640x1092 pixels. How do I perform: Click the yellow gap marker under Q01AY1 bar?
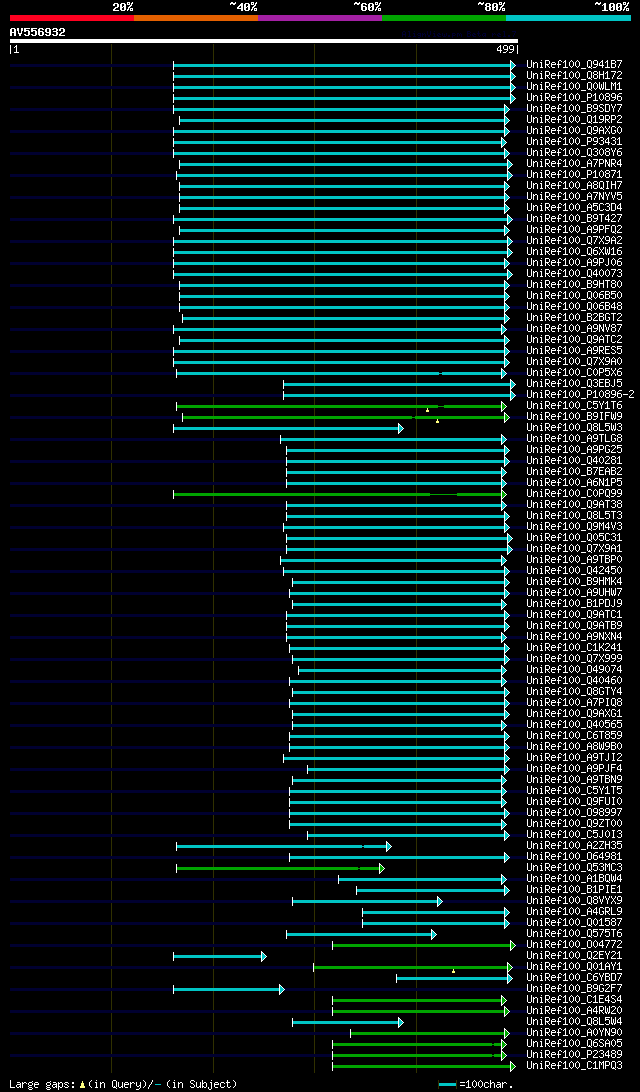453,971
